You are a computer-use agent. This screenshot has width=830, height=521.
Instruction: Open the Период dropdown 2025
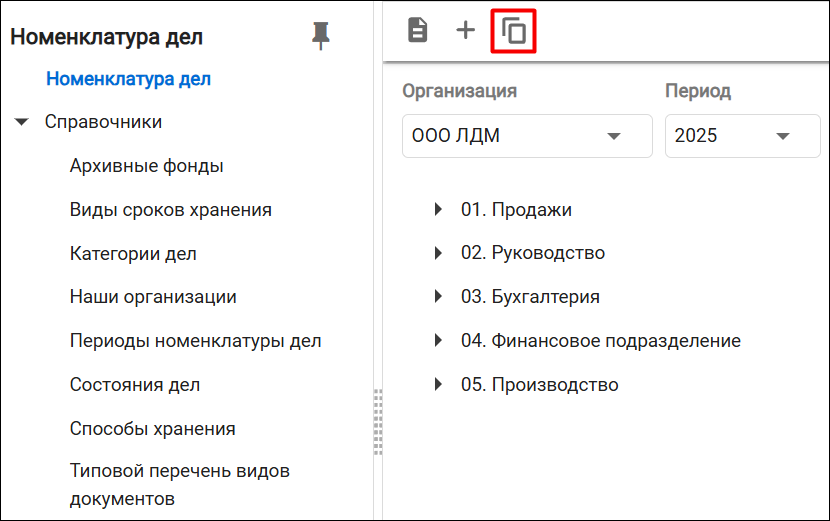[742, 136]
